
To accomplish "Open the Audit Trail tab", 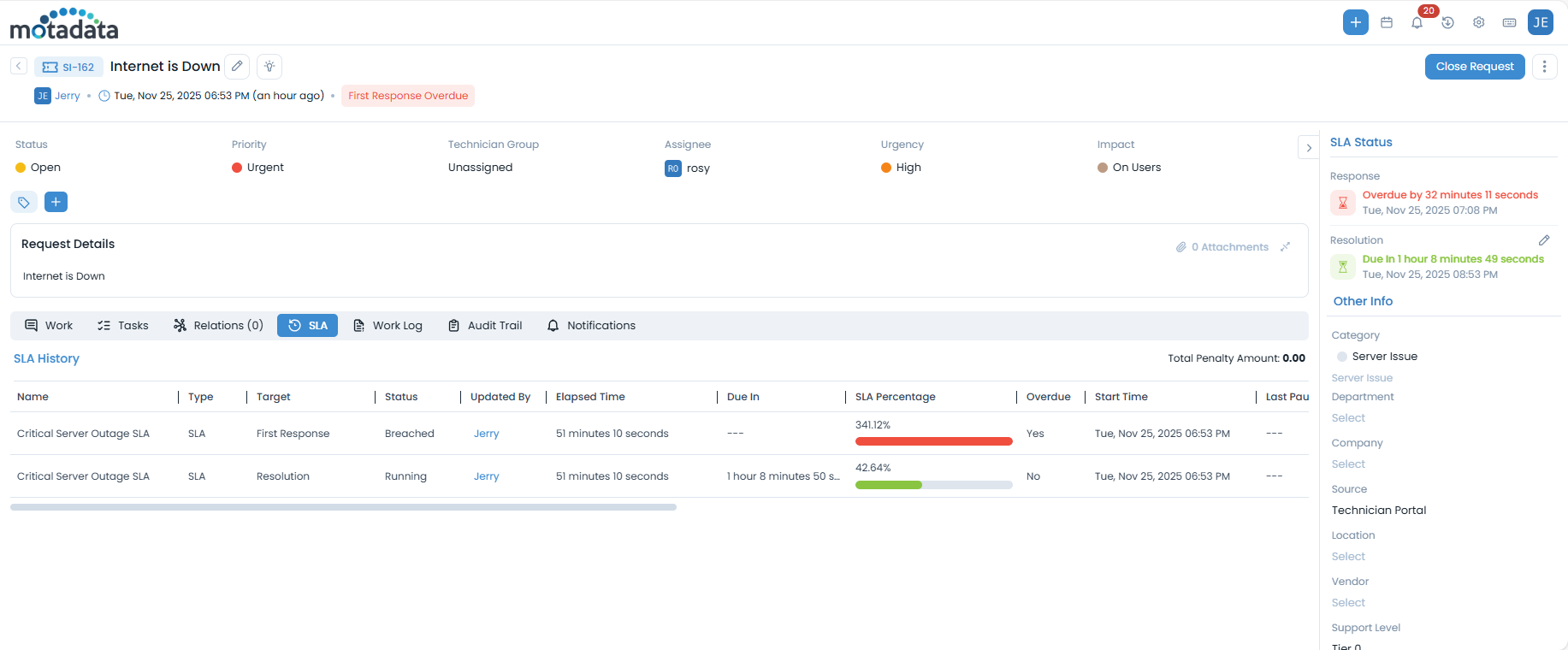I will click(485, 326).
